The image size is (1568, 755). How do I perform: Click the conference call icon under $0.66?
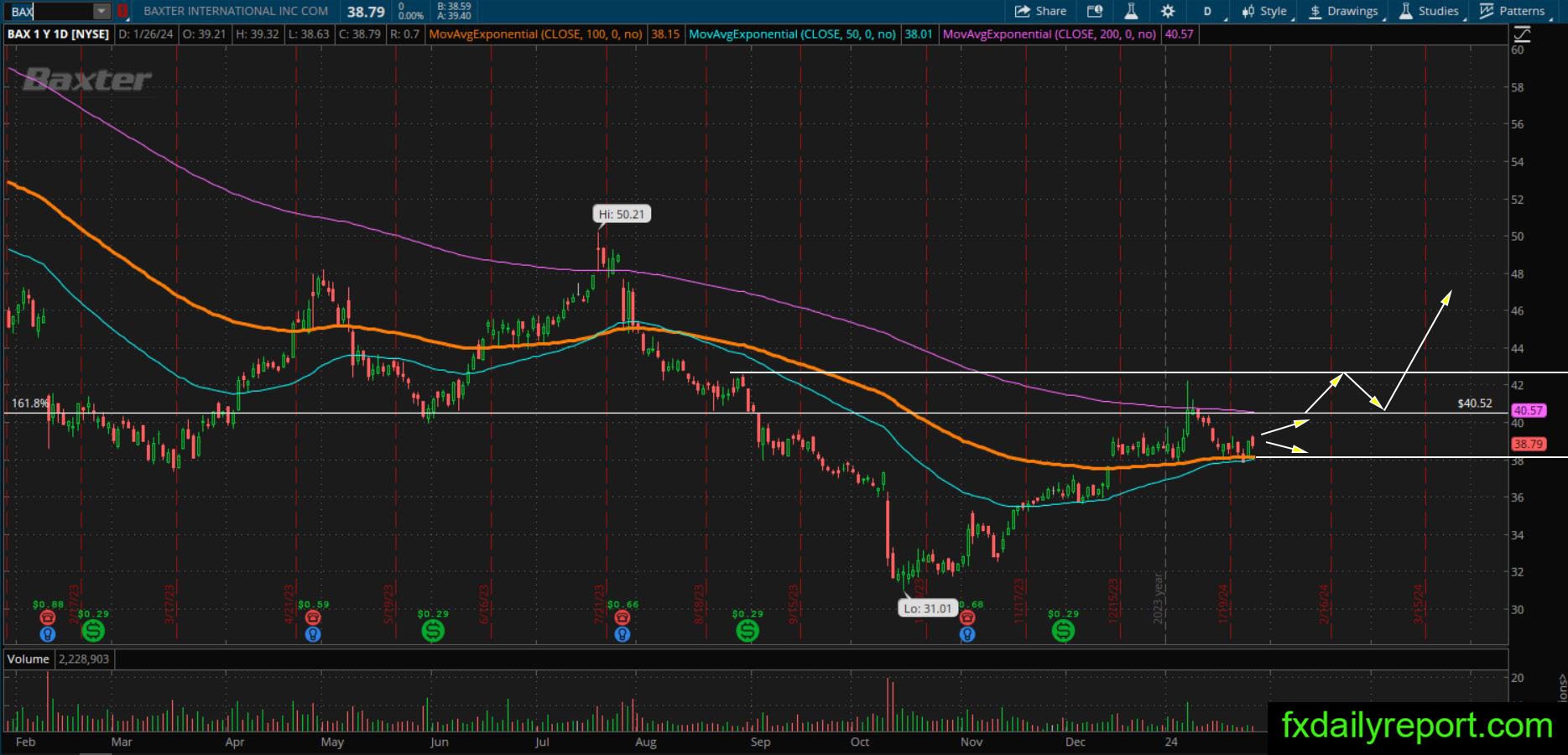coord(622,618)
